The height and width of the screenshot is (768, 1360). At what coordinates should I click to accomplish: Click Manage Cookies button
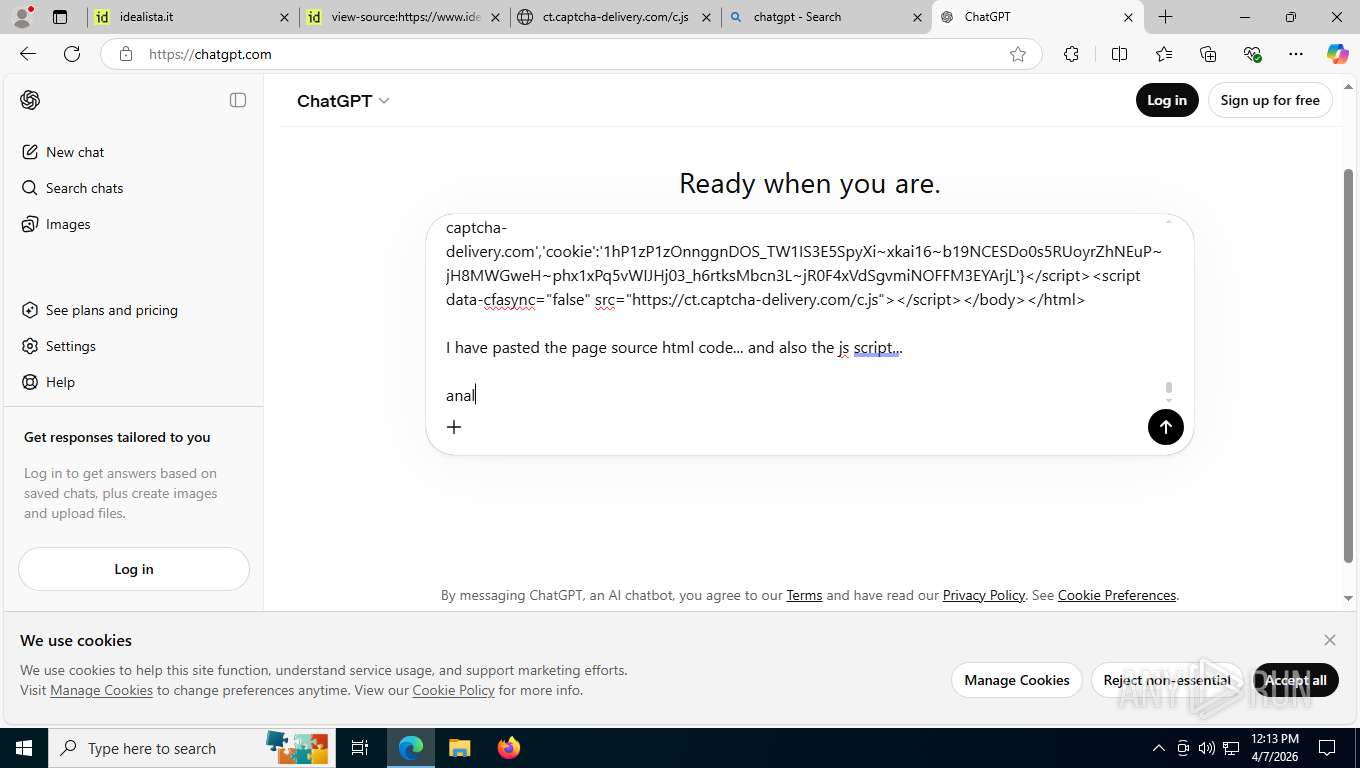(x=1017, y=680)
